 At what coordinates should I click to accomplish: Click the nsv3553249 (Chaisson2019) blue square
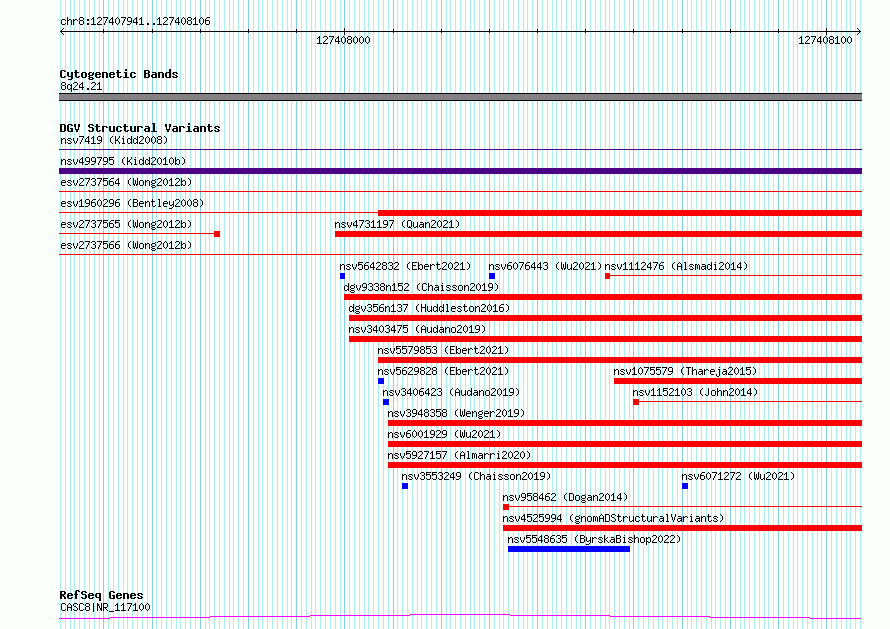pyautogui.click(x=405, y=486)
